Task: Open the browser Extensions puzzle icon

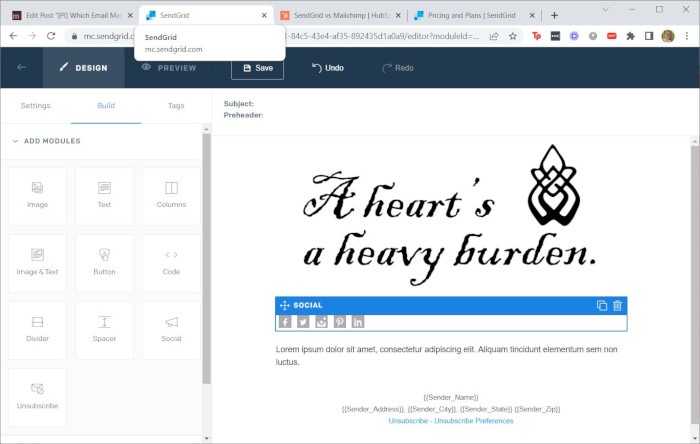Action: click(x=630, y=36)
